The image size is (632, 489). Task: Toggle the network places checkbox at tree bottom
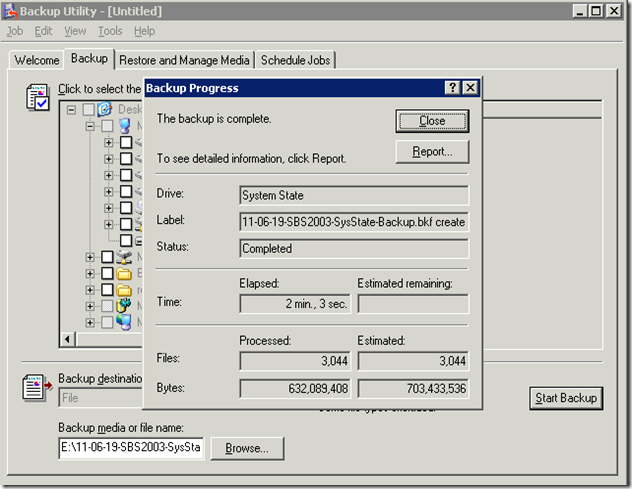pyautogui.click(x=107, y=322)
